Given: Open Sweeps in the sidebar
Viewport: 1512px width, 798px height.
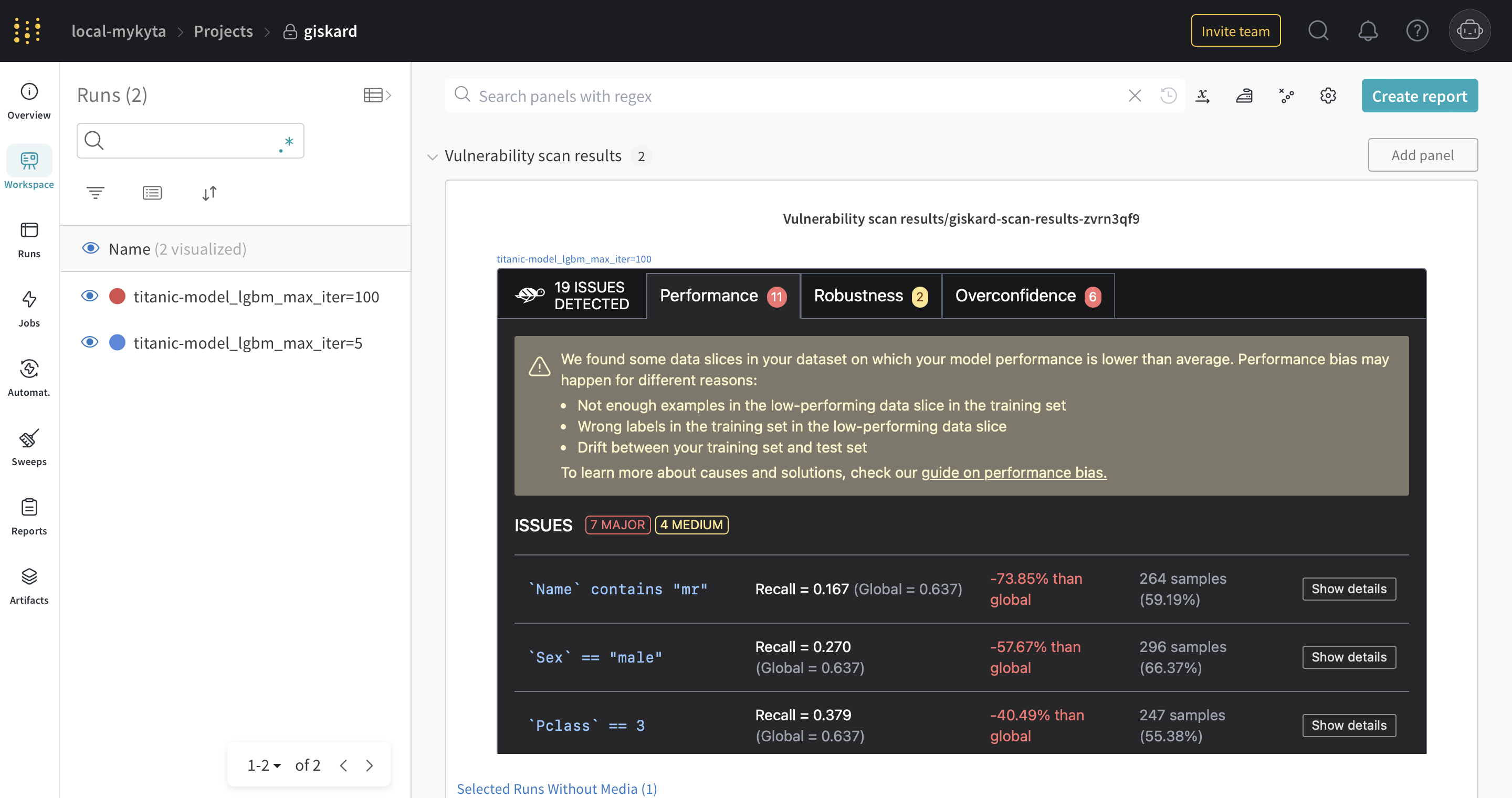Looking at the screenshot, I should tap(29, 447).
